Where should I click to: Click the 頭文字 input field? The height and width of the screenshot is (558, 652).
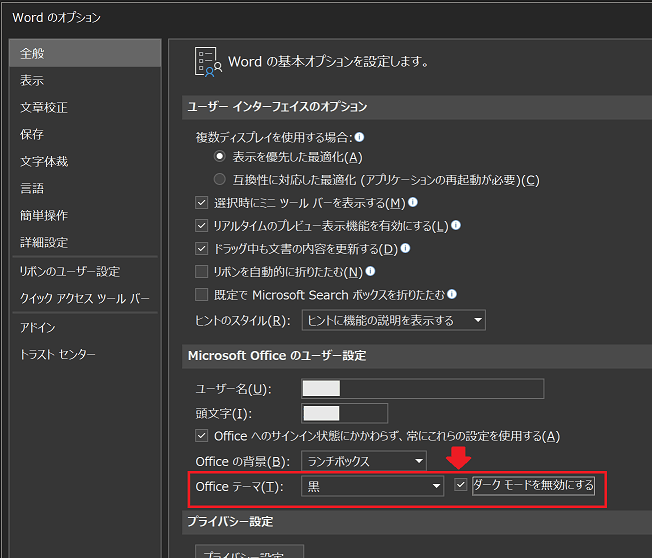344,413
